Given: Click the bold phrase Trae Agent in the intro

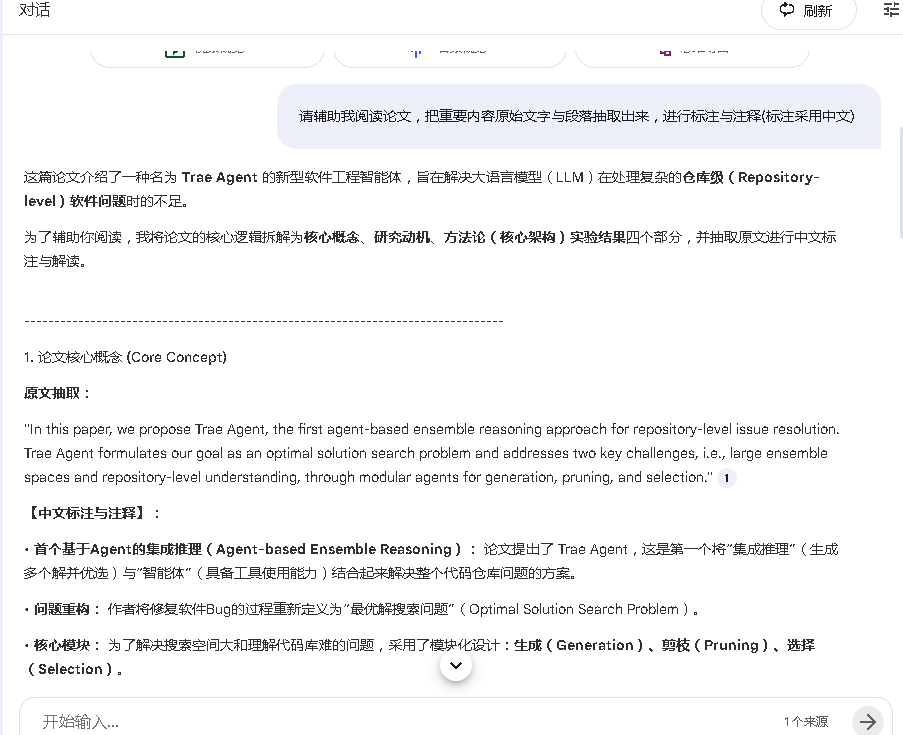Looking at the screenshot, I should click(219, 177).
